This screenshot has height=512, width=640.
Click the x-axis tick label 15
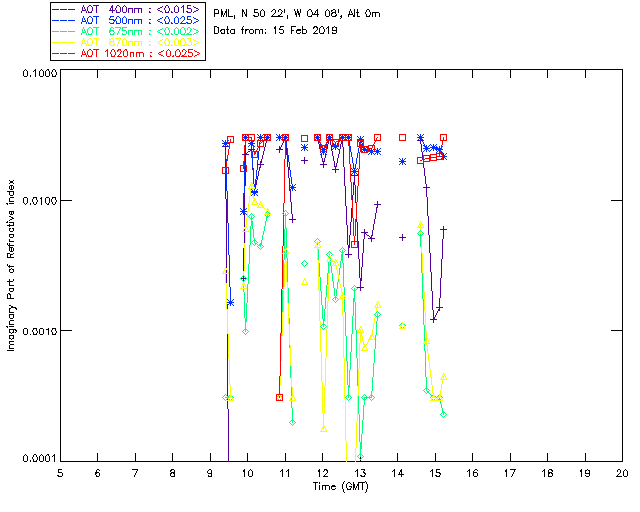(x=435, y=473)
